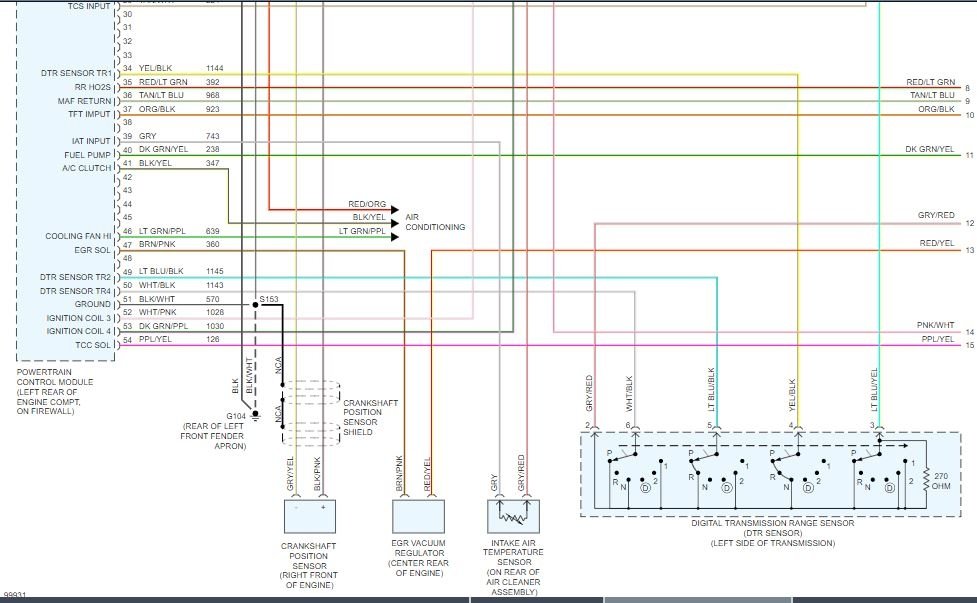Click circuit number 392

point(212,82)
